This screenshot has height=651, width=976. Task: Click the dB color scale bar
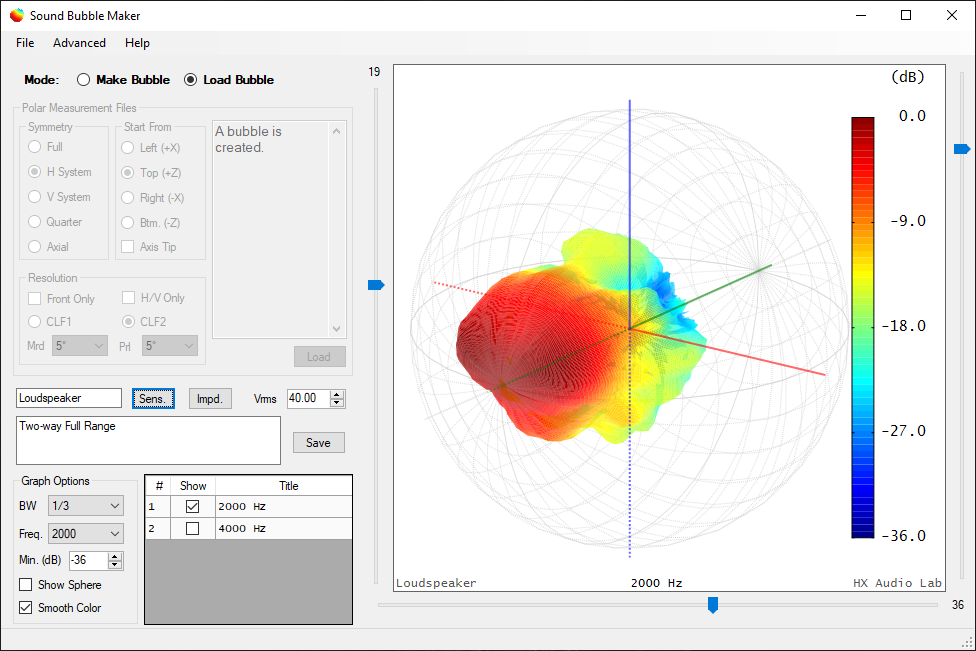tap(863, 327)
